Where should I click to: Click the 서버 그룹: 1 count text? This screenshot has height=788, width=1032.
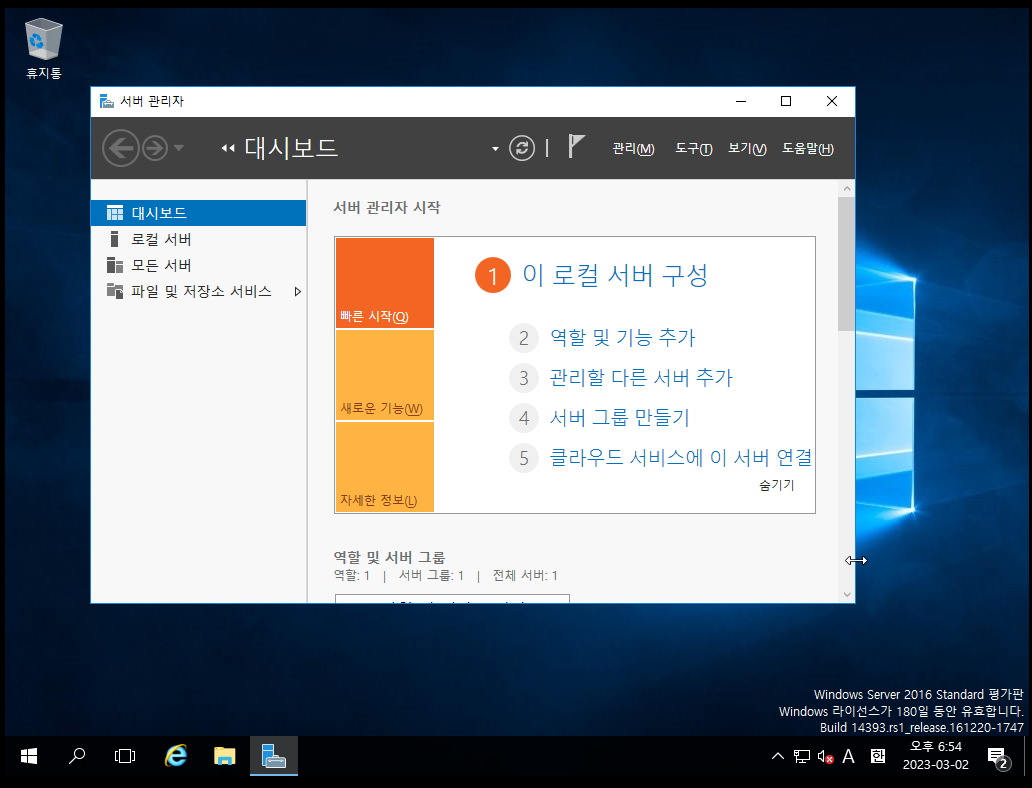(432, 576)
